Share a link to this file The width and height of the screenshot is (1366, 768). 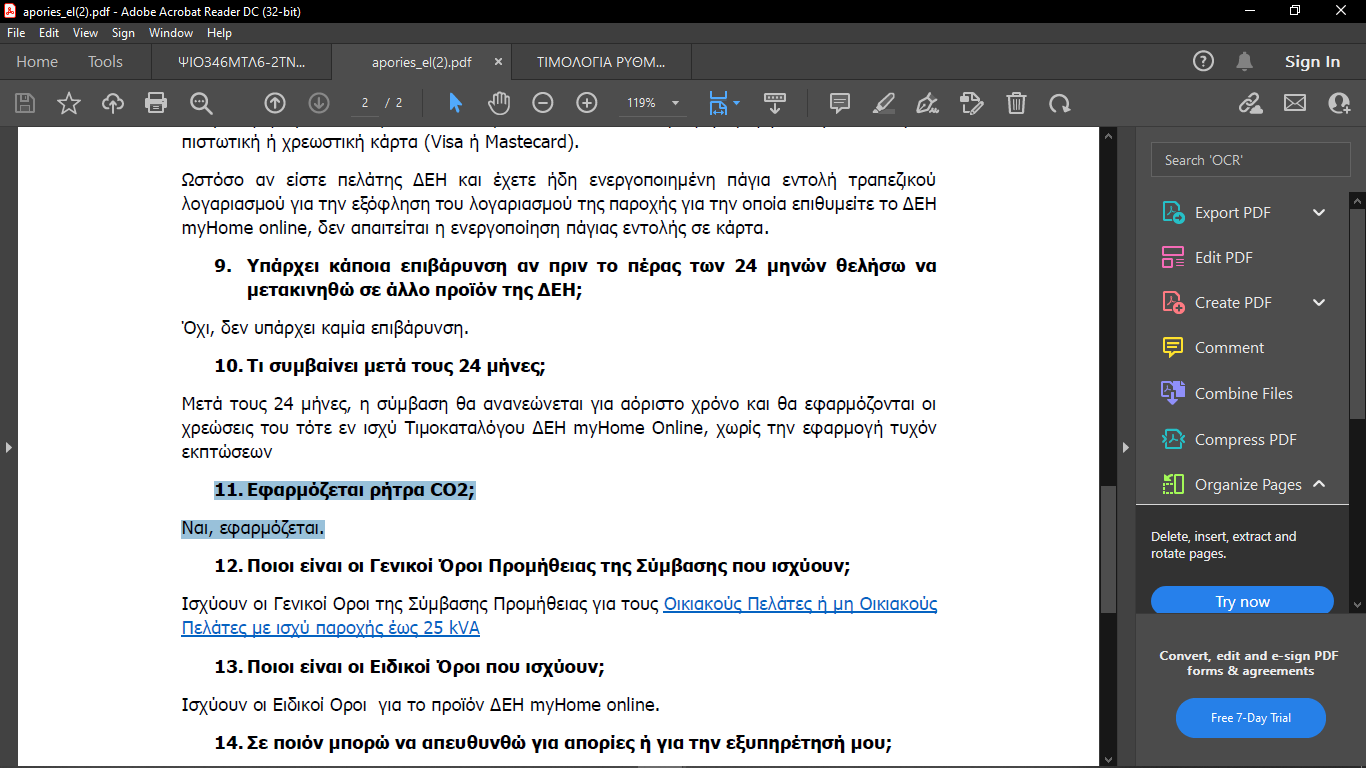pos(1250,103)
